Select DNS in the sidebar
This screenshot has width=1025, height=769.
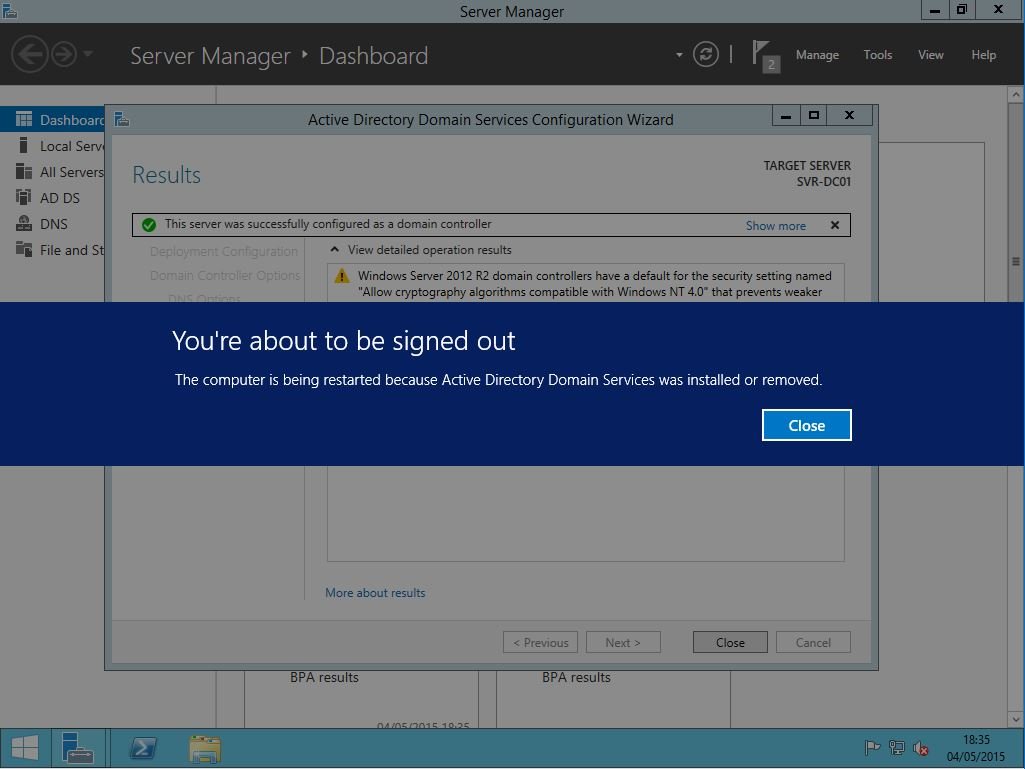(x=53, y=224)
